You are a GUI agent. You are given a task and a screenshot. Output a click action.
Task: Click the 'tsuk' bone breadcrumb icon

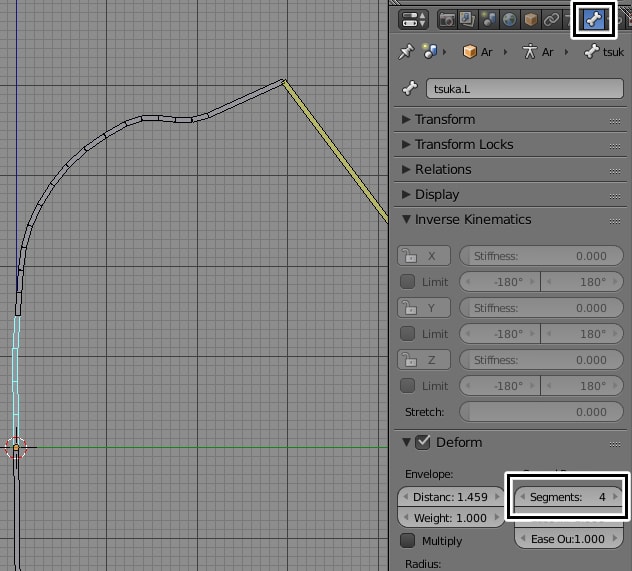tap(592, 52)
